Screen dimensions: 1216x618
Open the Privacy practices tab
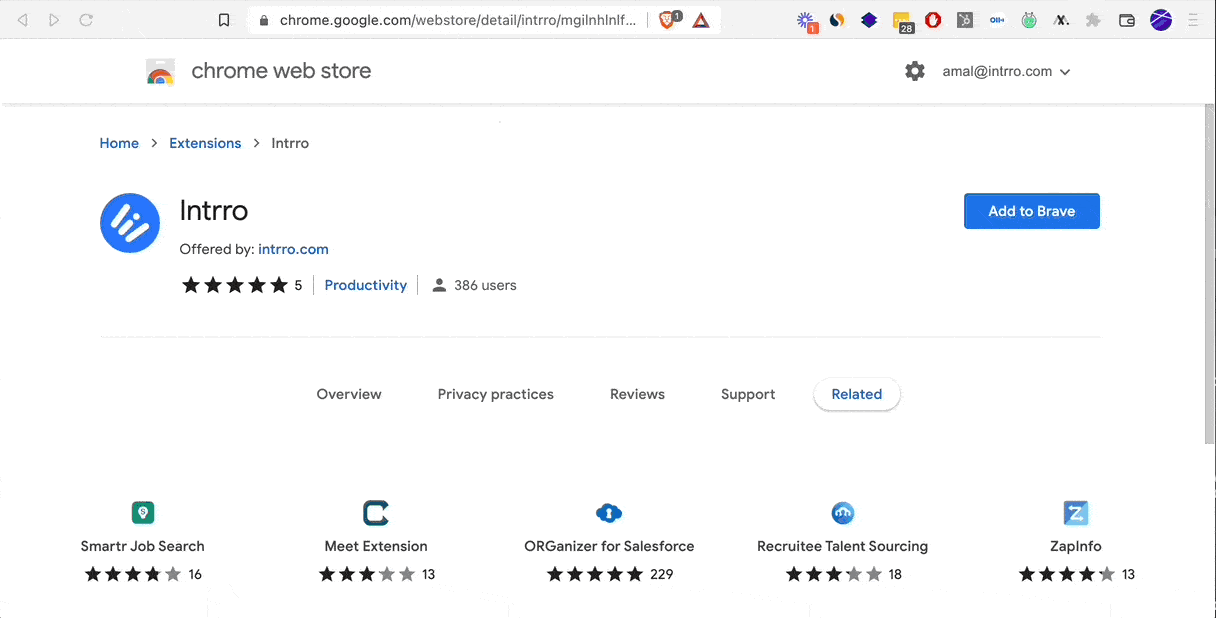click(x=495, y=394)
